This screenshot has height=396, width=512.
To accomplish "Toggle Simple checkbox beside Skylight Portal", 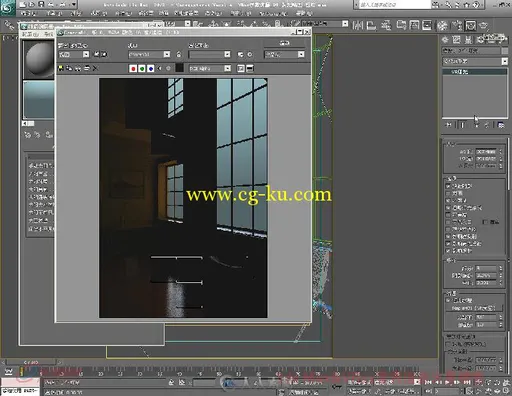I will tap(485, 222).
